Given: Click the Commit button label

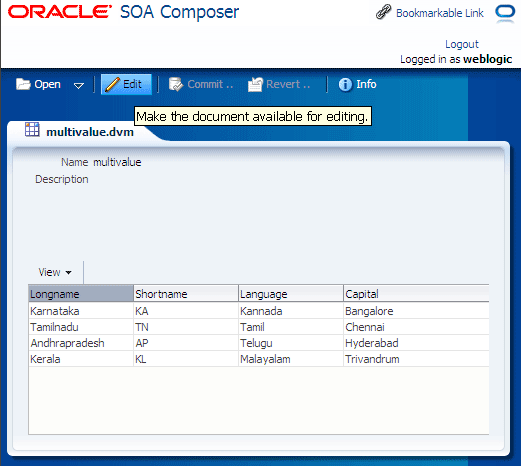Looking at the screenshot, I should click(x=210, y=84).
